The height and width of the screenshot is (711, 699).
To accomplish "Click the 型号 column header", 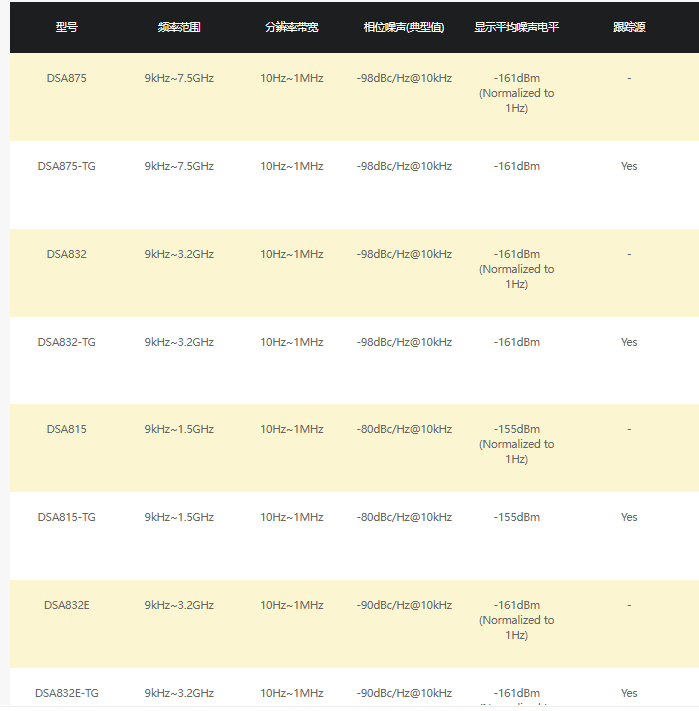I will coord(66,27).
